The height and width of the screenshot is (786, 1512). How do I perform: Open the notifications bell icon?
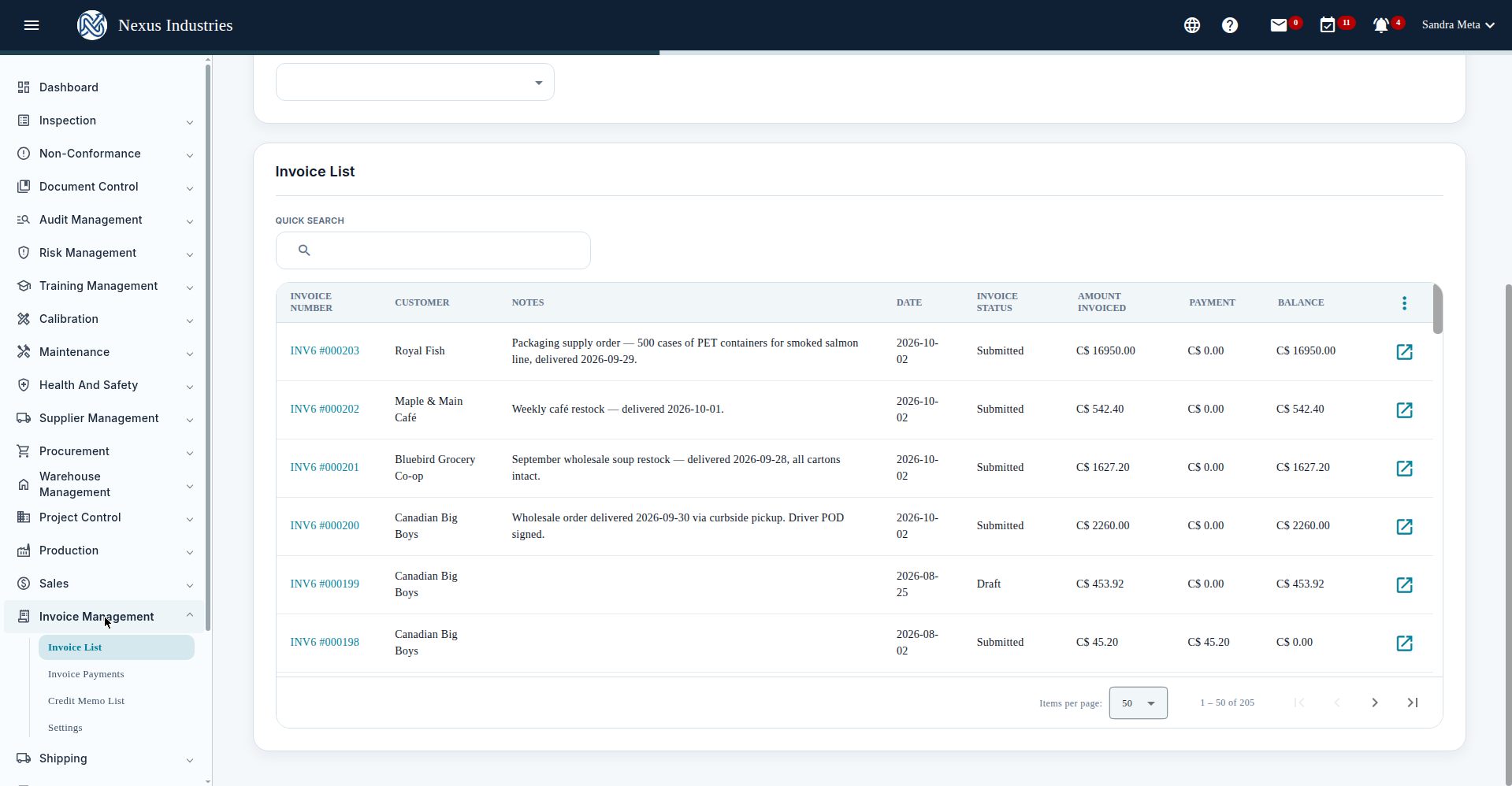tap(1380, 25)
